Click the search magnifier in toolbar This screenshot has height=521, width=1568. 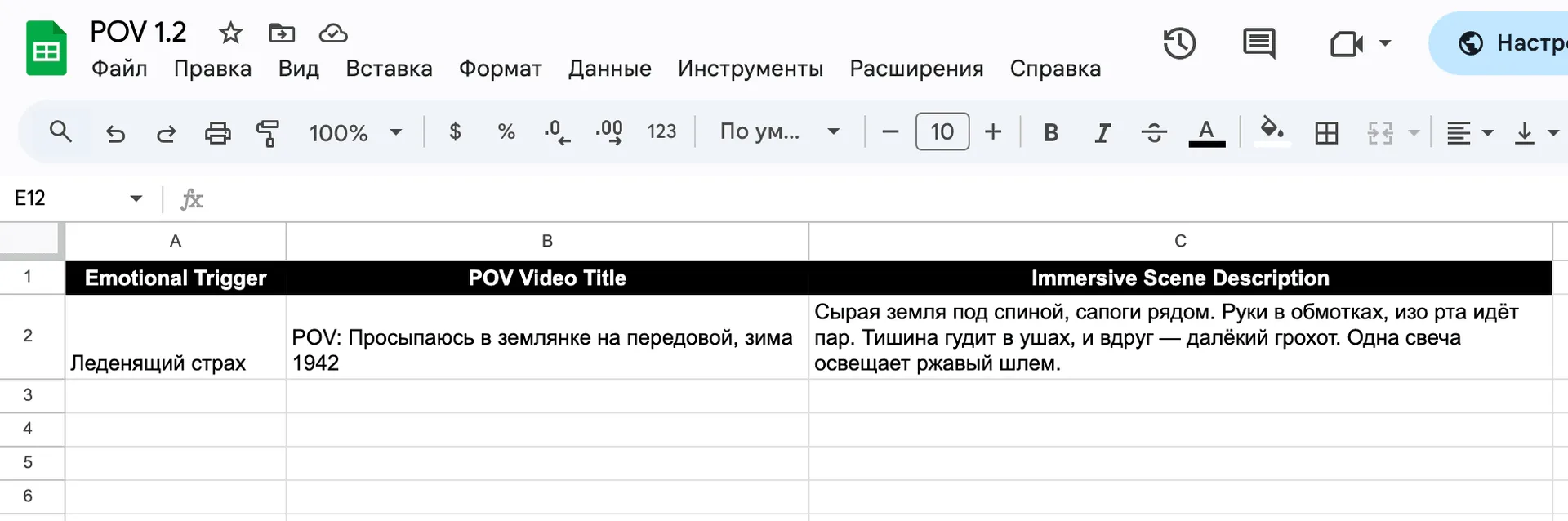[x=60, y=131]
